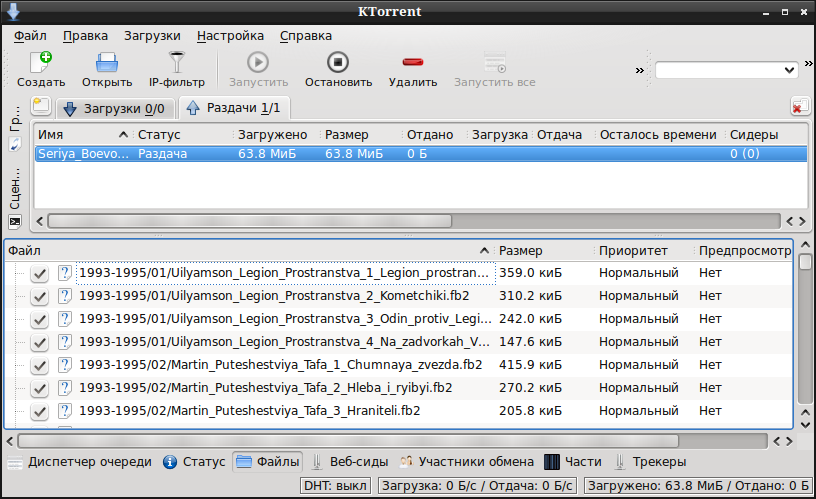Click file icon of Tafa_3_Hraniteli.fb2
This screenshot has height=499, width=816.
(65, 411)
